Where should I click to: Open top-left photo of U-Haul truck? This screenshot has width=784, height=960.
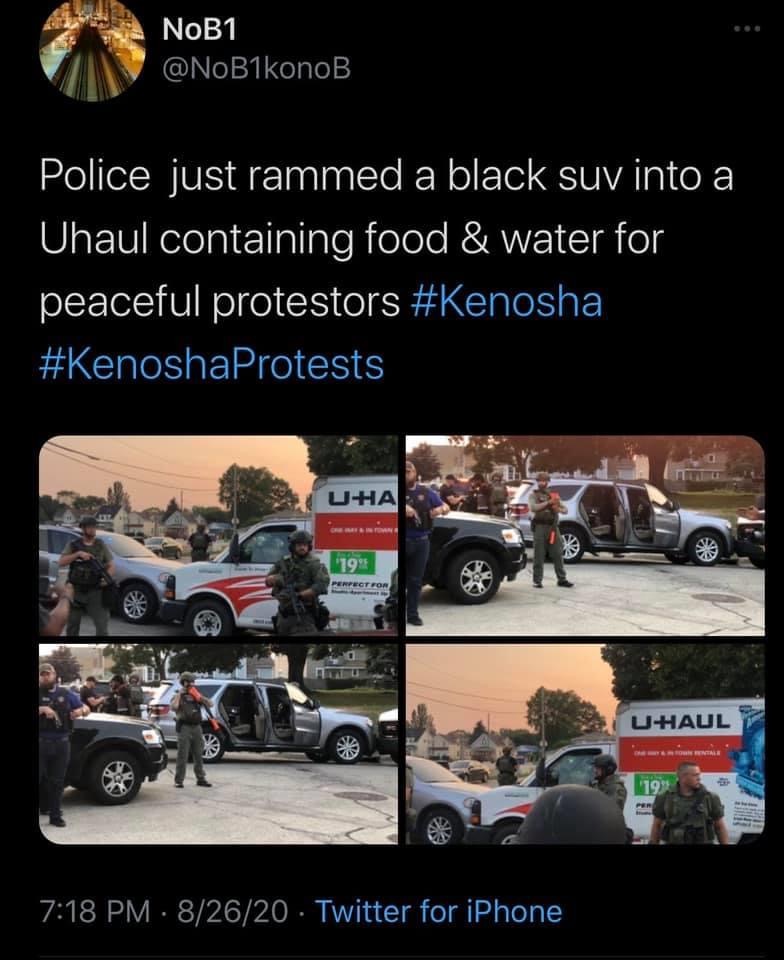pyautogui.click(x=218, y=535)
